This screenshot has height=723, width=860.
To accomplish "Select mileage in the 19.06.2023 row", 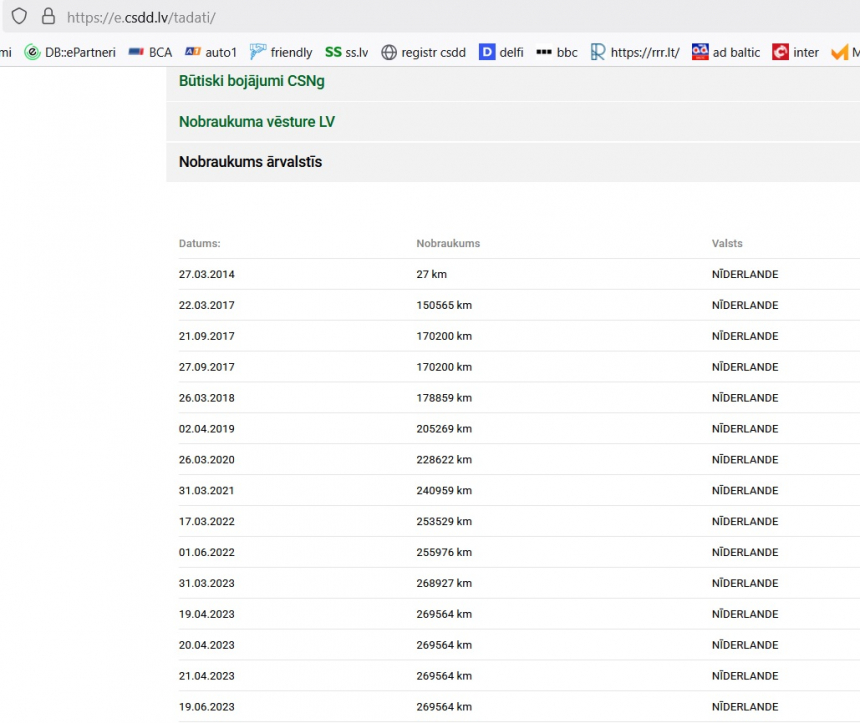I will tap(444, 707).
